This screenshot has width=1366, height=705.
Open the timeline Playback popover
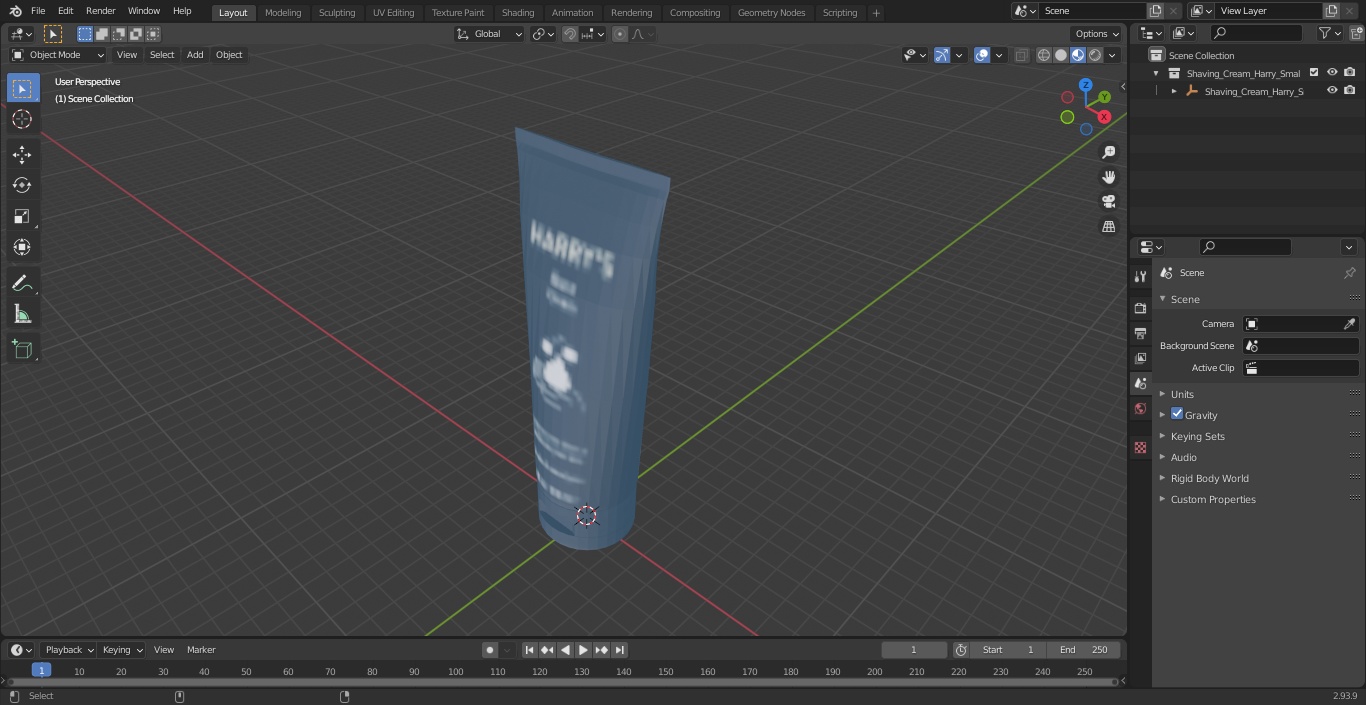pyautogui.click(x=69, y=650)
